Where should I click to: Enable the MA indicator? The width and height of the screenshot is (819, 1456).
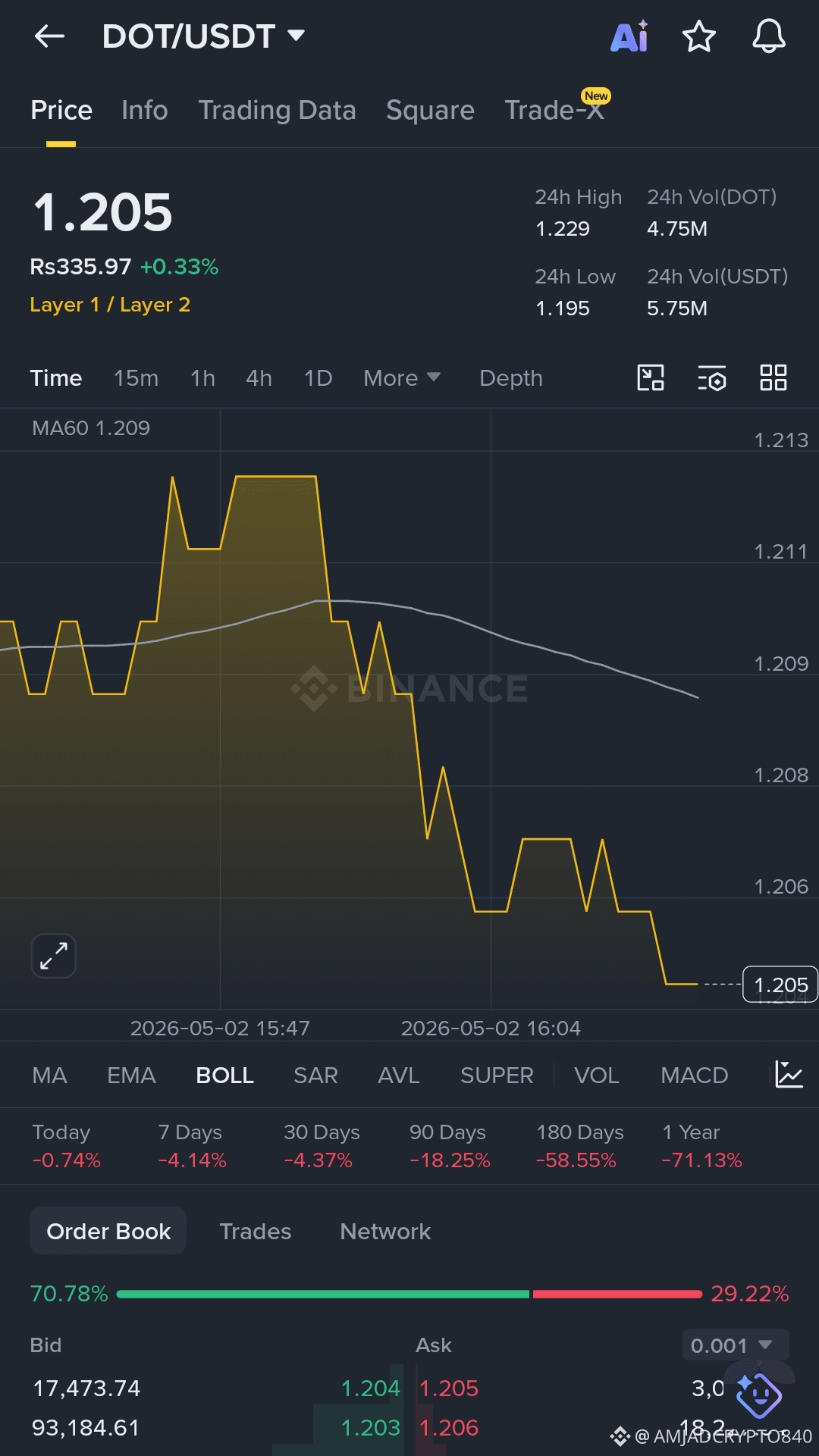click(49, 1075)
